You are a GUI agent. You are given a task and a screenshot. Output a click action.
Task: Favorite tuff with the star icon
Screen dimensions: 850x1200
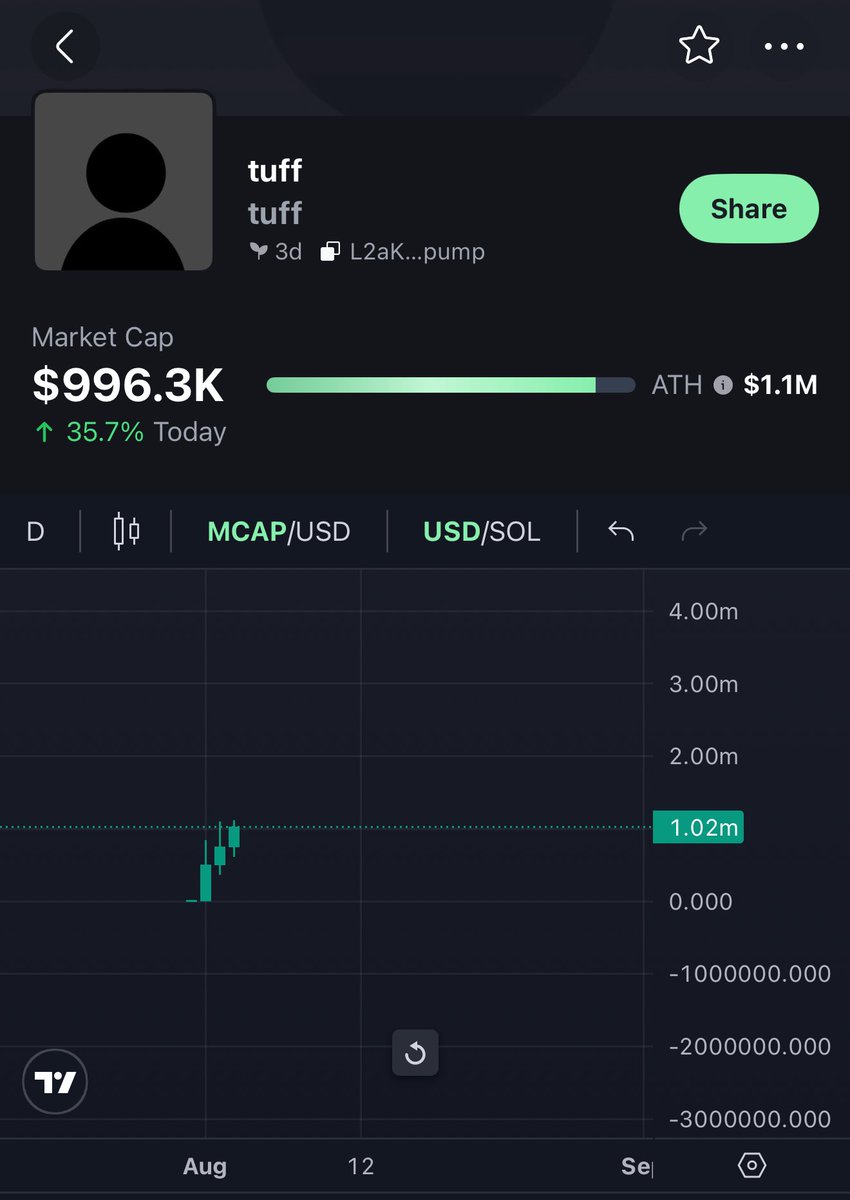(698, 46)
